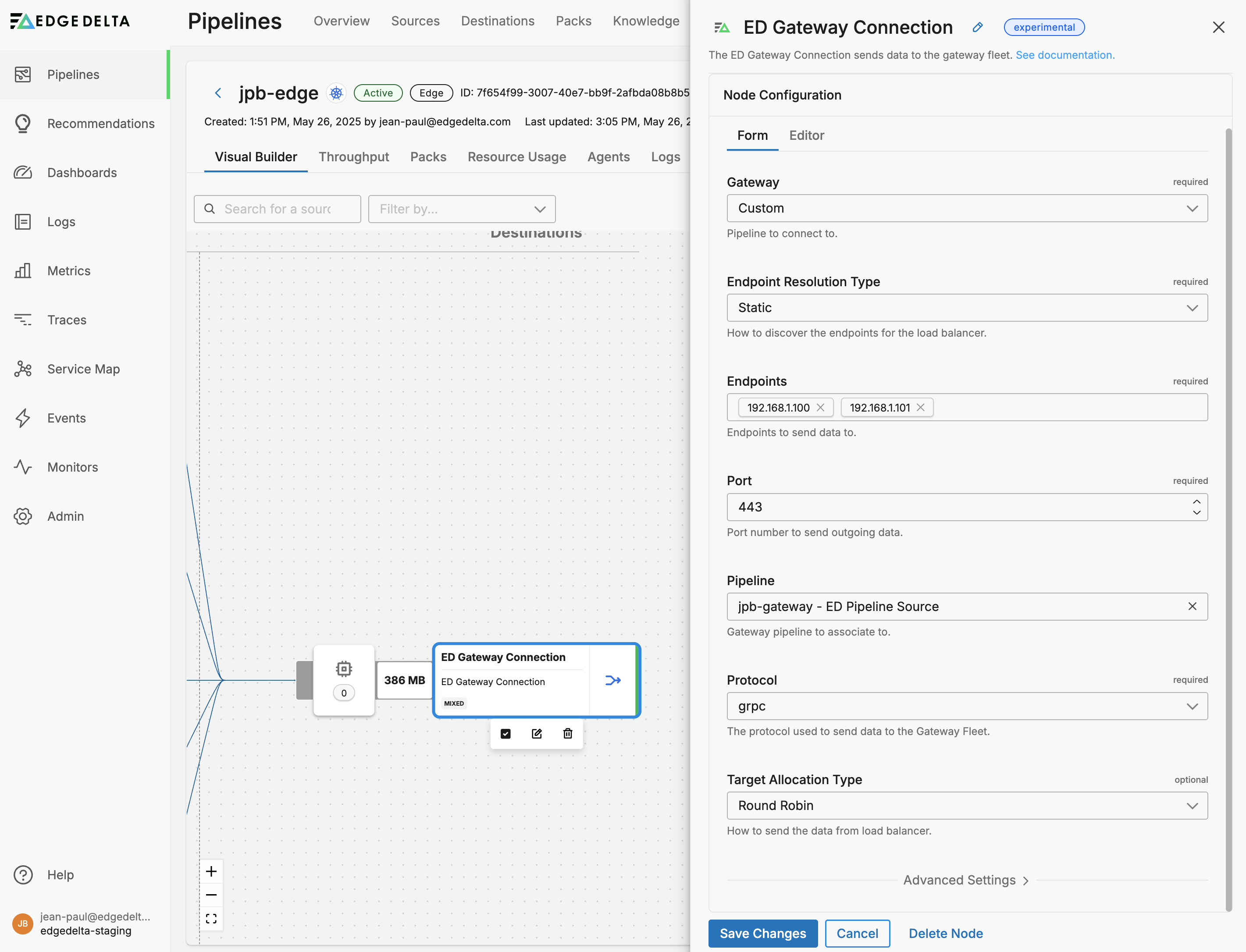1246x952 pixels.
Task: Open the Gateway dropdown
Action: [967, 208]
